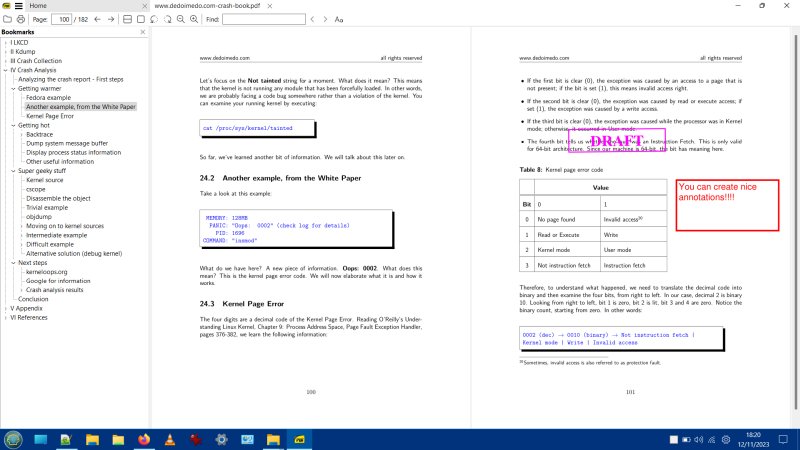Open Analyzing the crash report bookmark
The image size is (800, 450).
[x=70, y=79]
